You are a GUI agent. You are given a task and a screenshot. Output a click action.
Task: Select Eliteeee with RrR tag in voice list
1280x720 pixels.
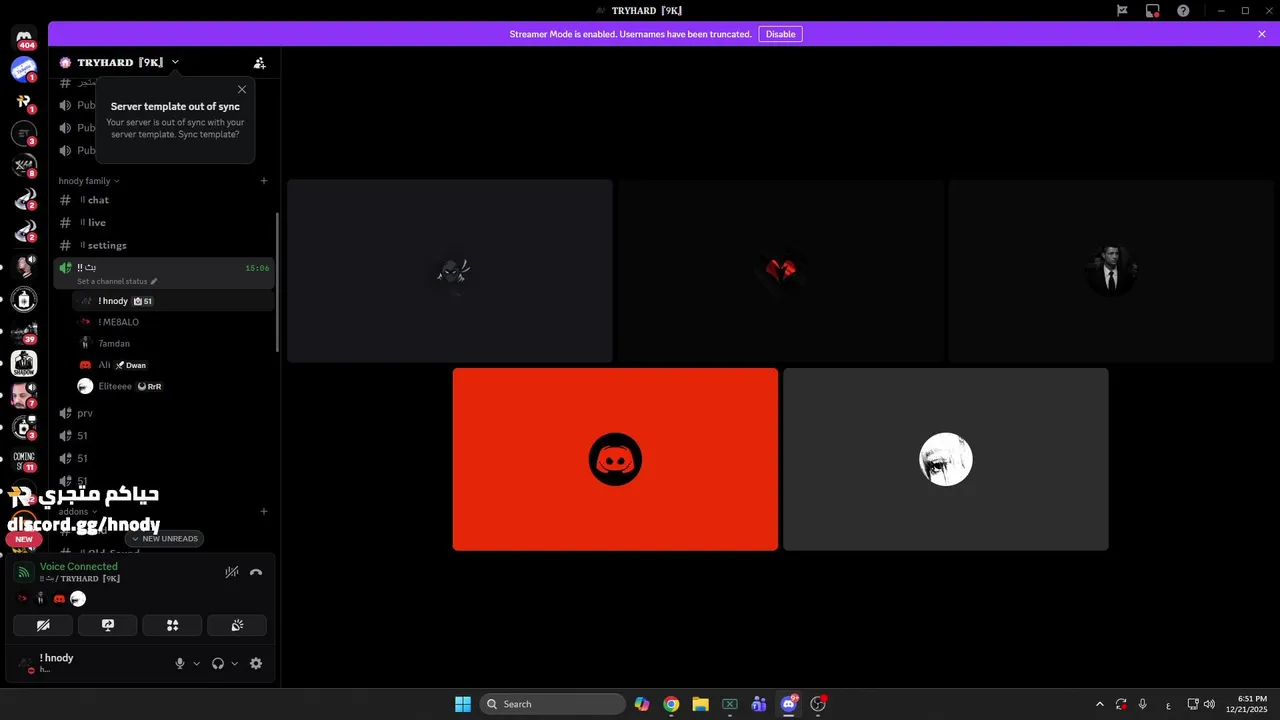coord(173,386)
